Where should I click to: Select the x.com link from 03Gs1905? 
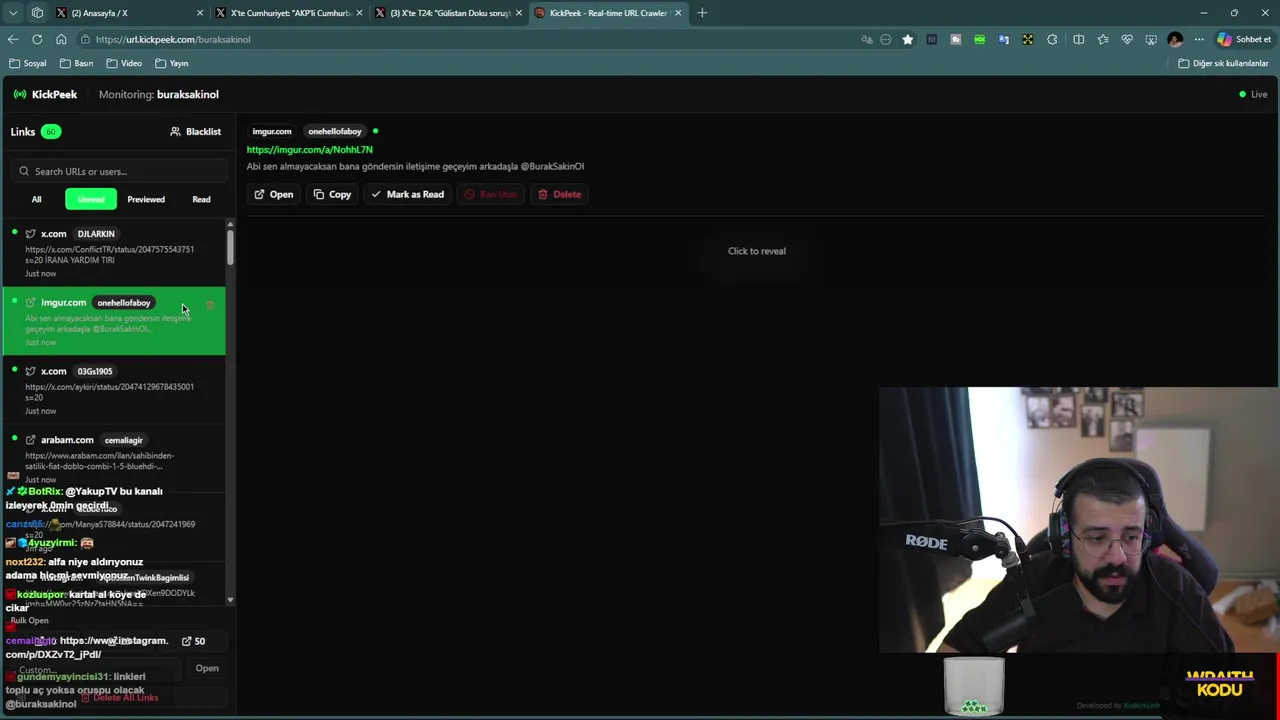coord(114,390)
